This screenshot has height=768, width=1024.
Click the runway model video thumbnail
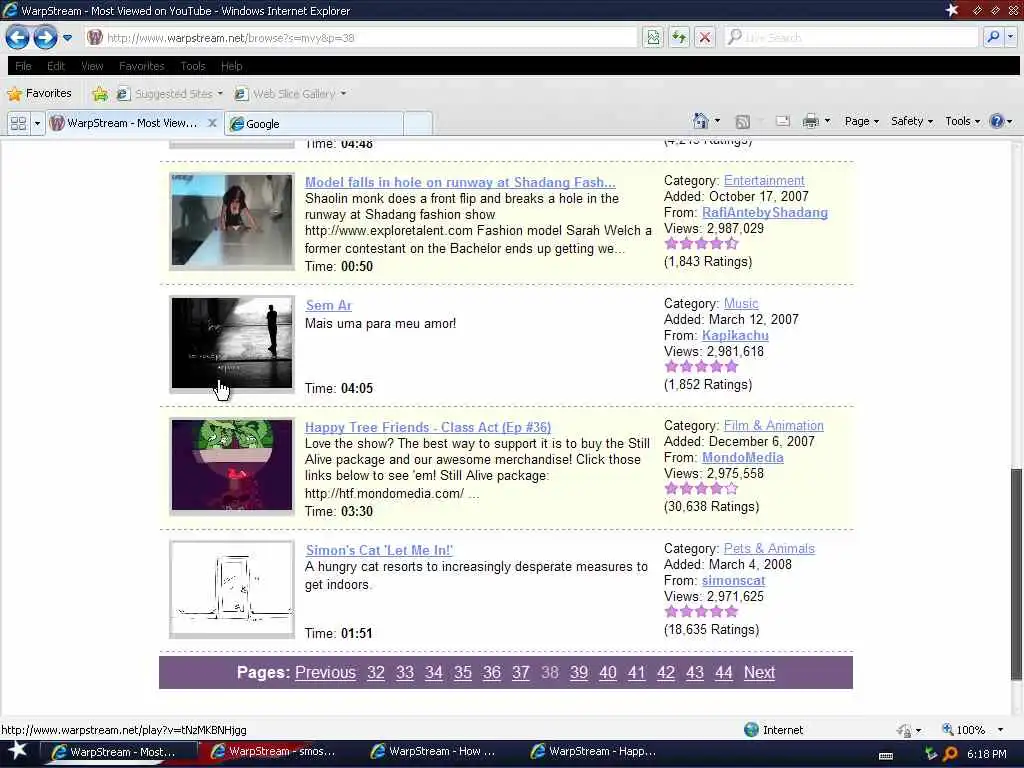[x=232, y=221]
